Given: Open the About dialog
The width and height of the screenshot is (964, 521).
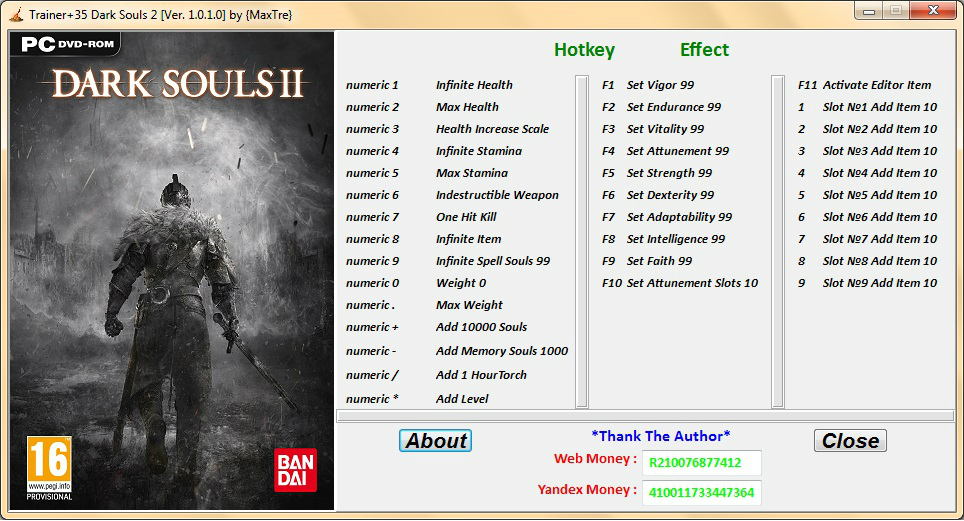Looking at the screenshot, I should (435, 440).
